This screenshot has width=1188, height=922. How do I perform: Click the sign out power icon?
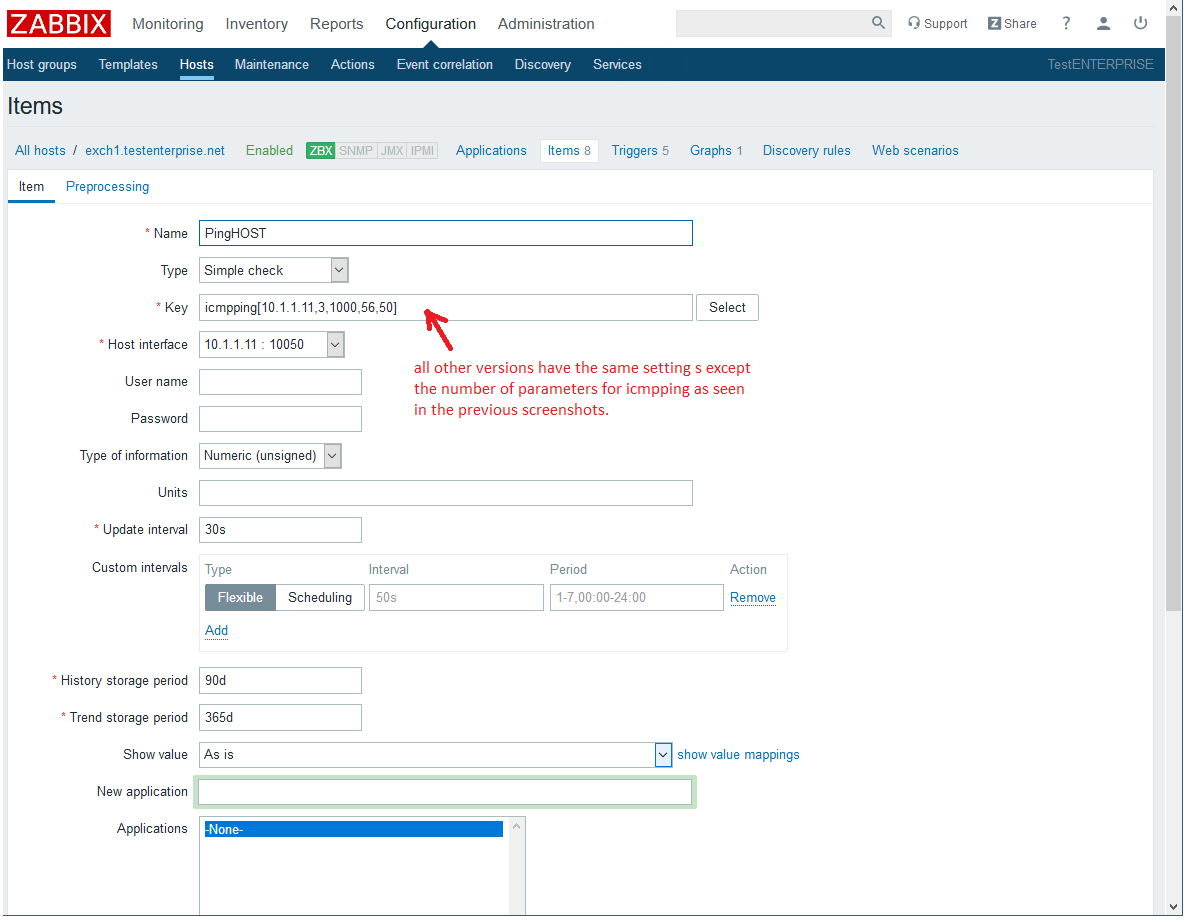click(x=1140, y=23)
